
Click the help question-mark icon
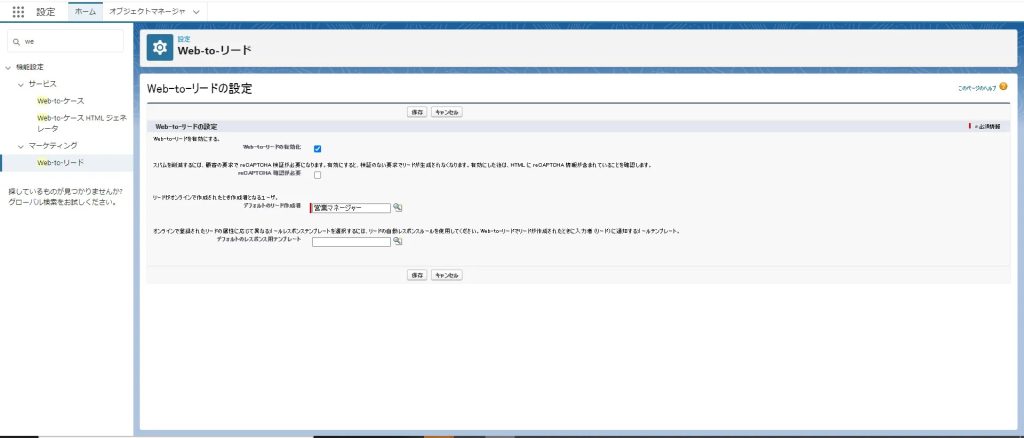tap(1003, 86)
